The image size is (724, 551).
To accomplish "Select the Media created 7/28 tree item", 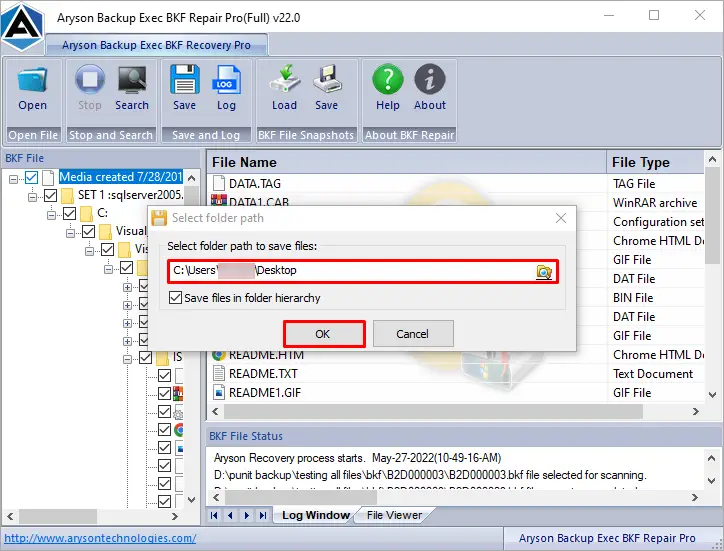I will (x=121, y=177).
